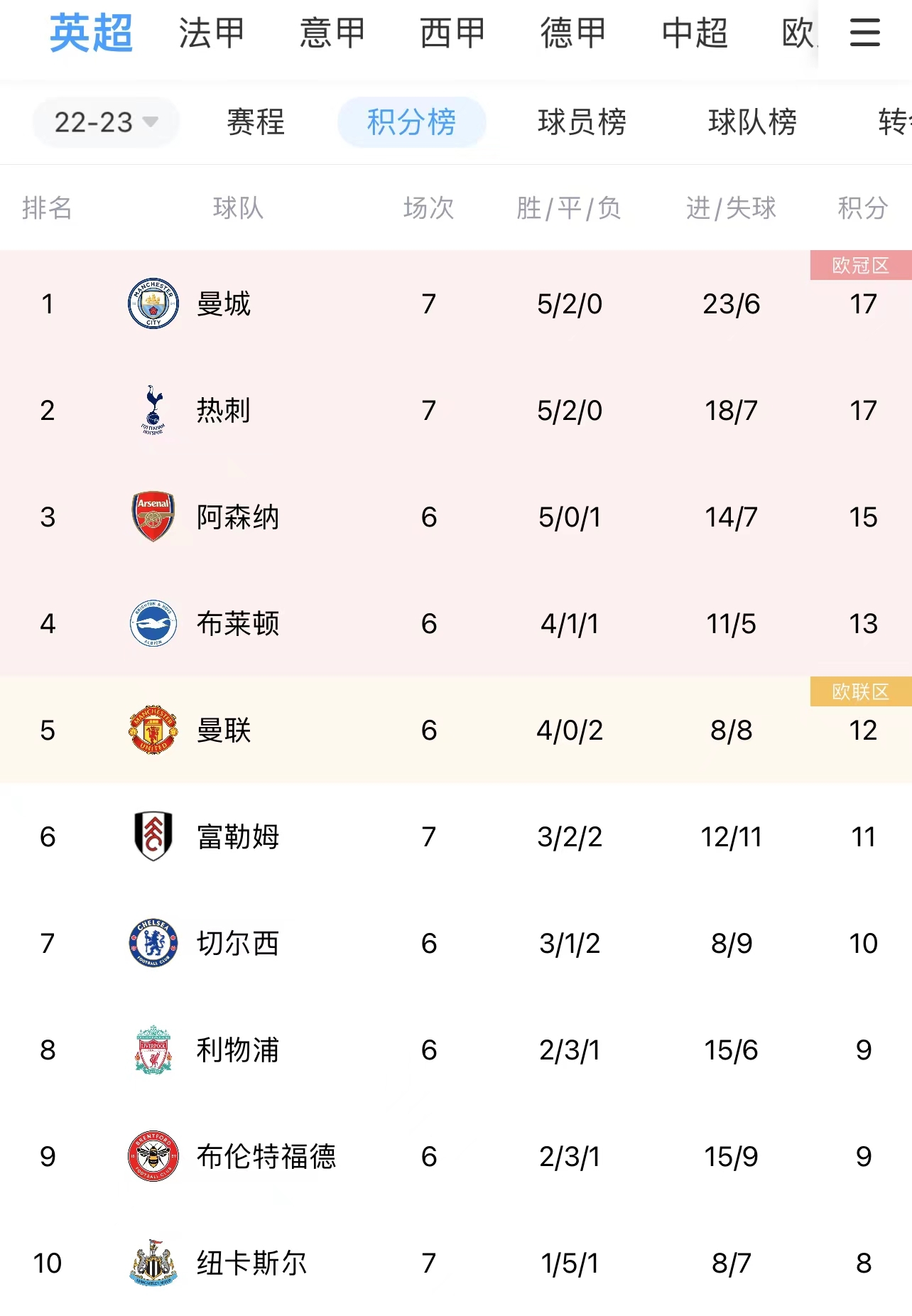912x1316 pixels.
Task: Open the 布伦特福德 team name link
Action: (x=266, y=1156)
